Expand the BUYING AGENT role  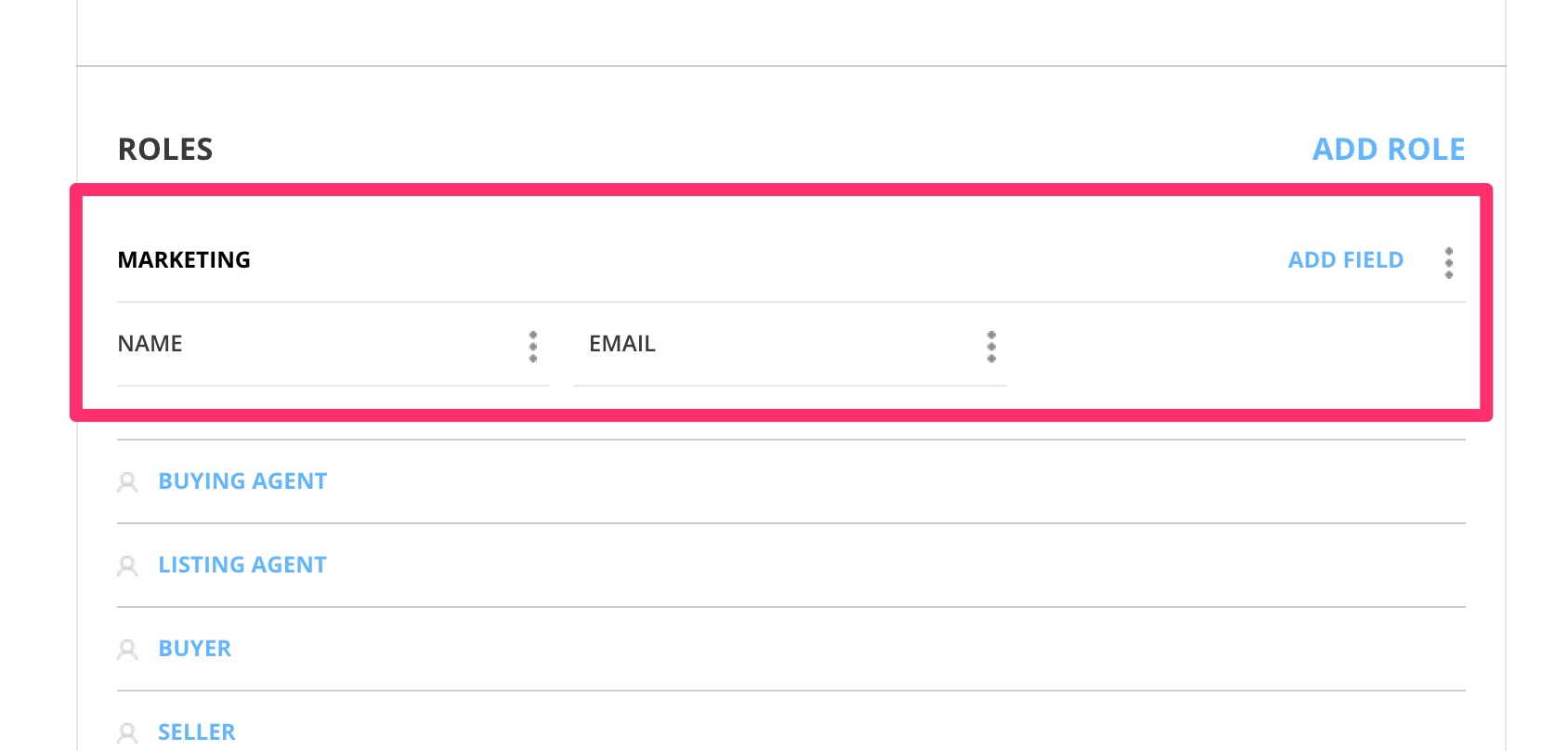[x=242, y=481]
